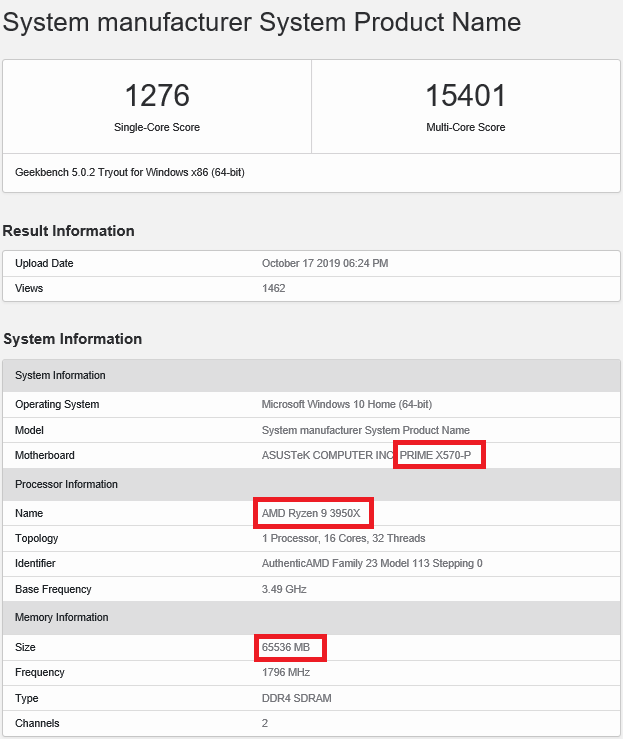Image resolution: width=623 pixels, height=739 pixels.
Task: Click the 'Motherboard' row label
Action: pos(45,455)
